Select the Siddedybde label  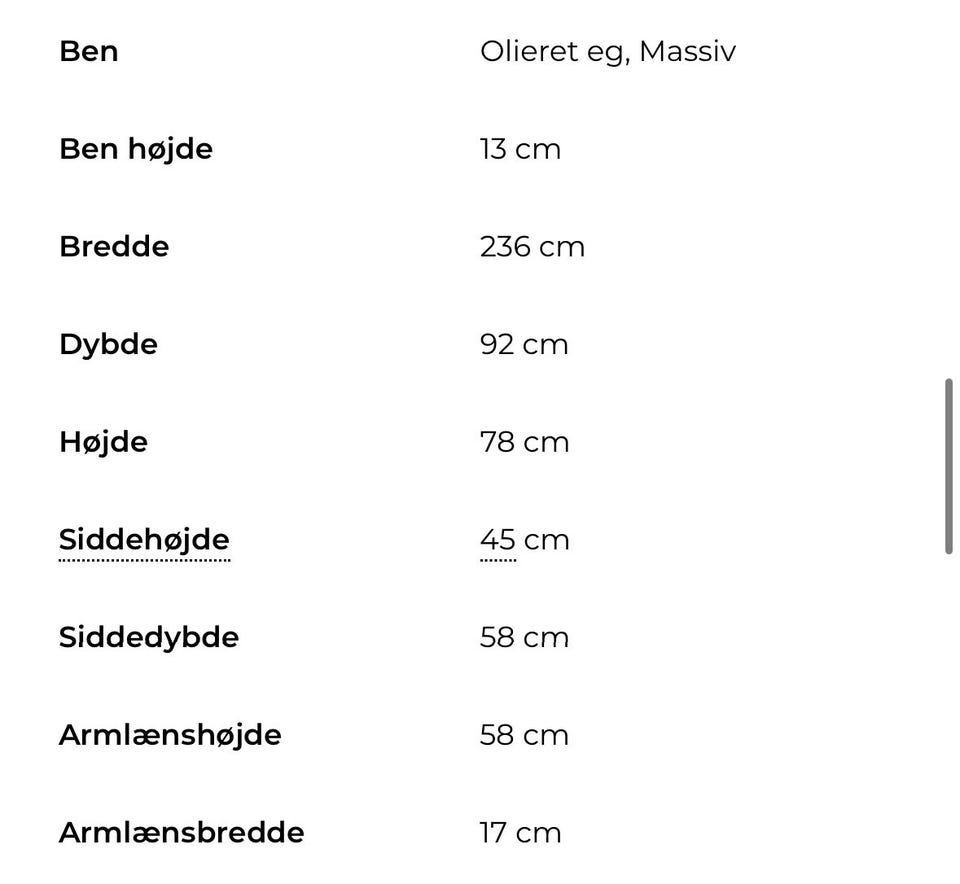[149, 638]
